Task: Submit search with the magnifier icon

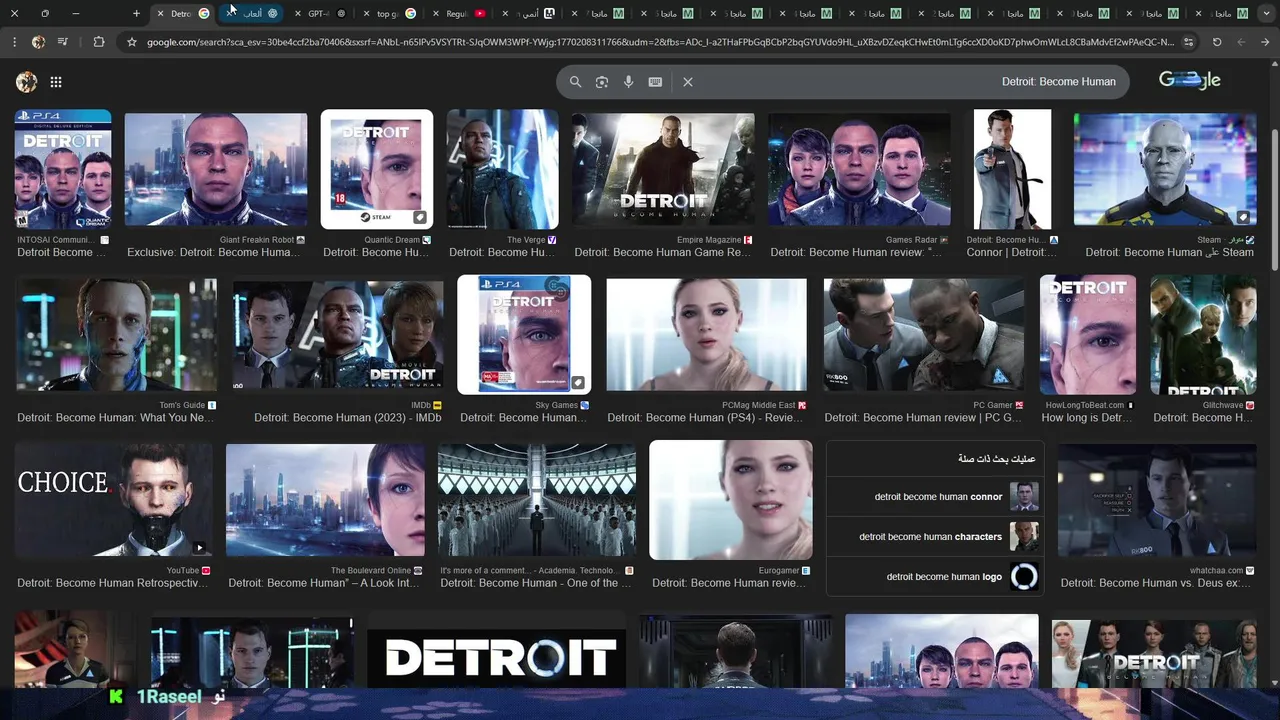Action: pyautogui.click(x=575, y=82)
